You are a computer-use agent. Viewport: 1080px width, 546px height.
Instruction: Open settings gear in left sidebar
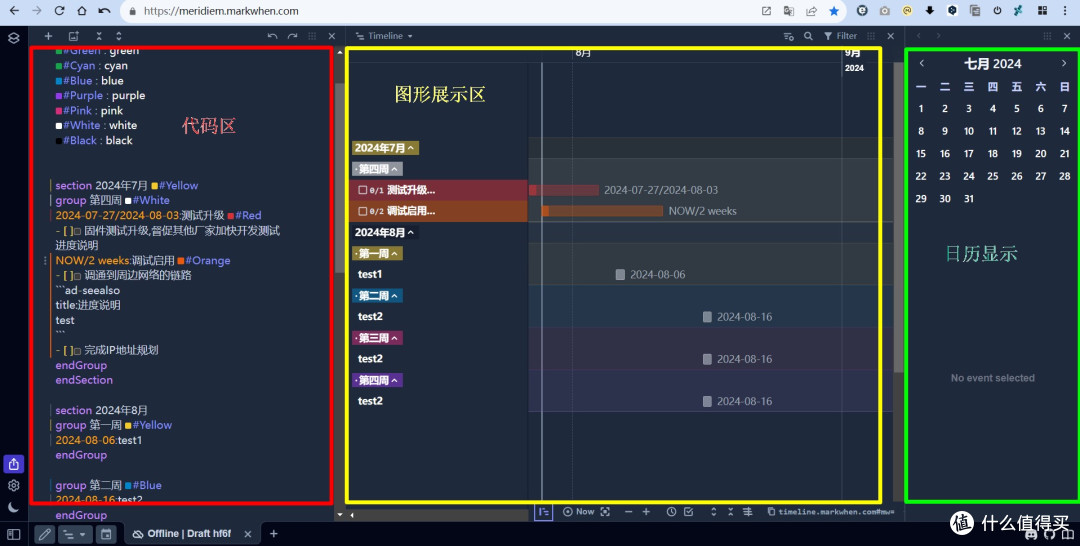pos(14,485)
